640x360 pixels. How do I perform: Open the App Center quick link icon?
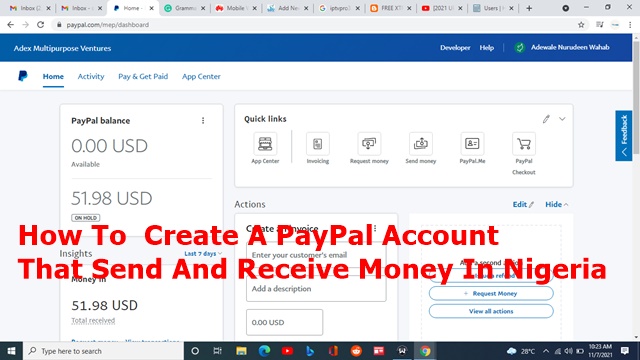[265, 144]
